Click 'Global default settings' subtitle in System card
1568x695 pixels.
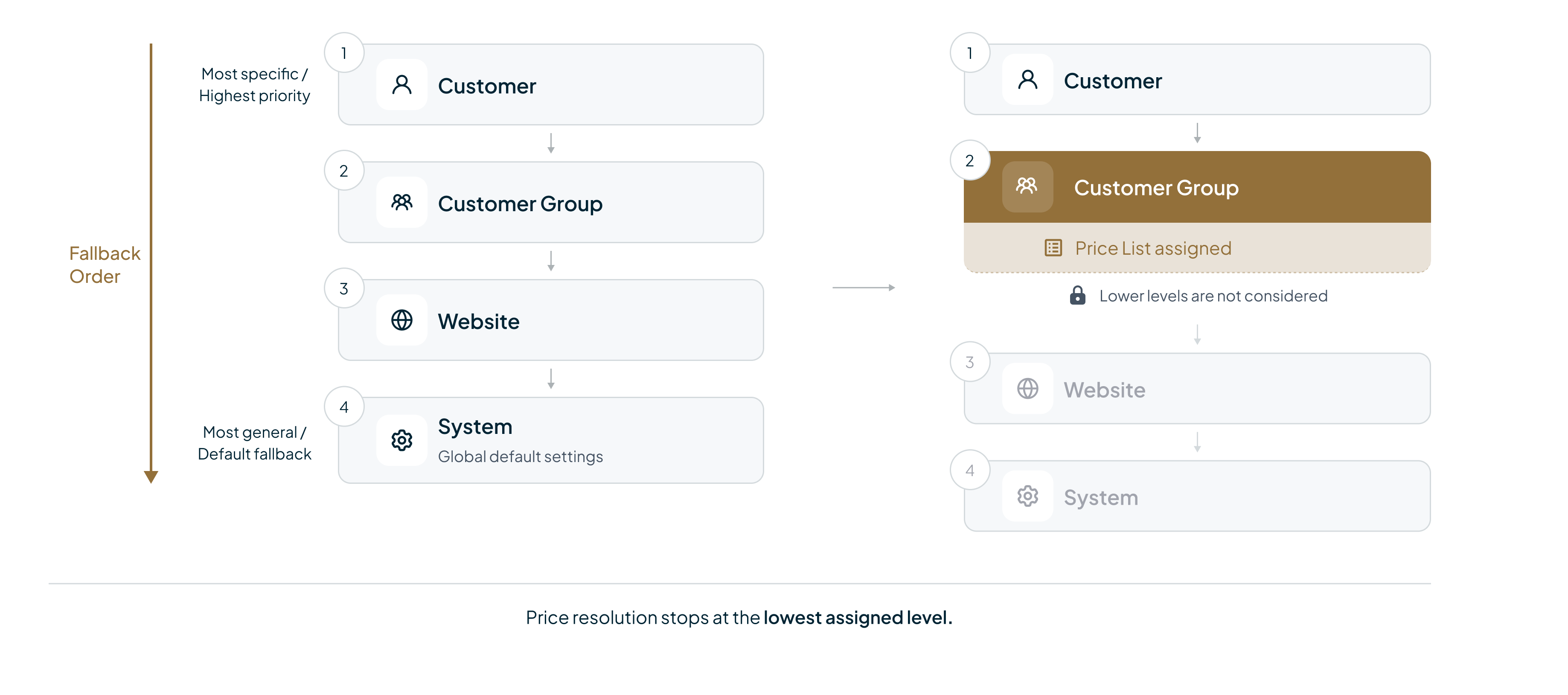[521, 457]
